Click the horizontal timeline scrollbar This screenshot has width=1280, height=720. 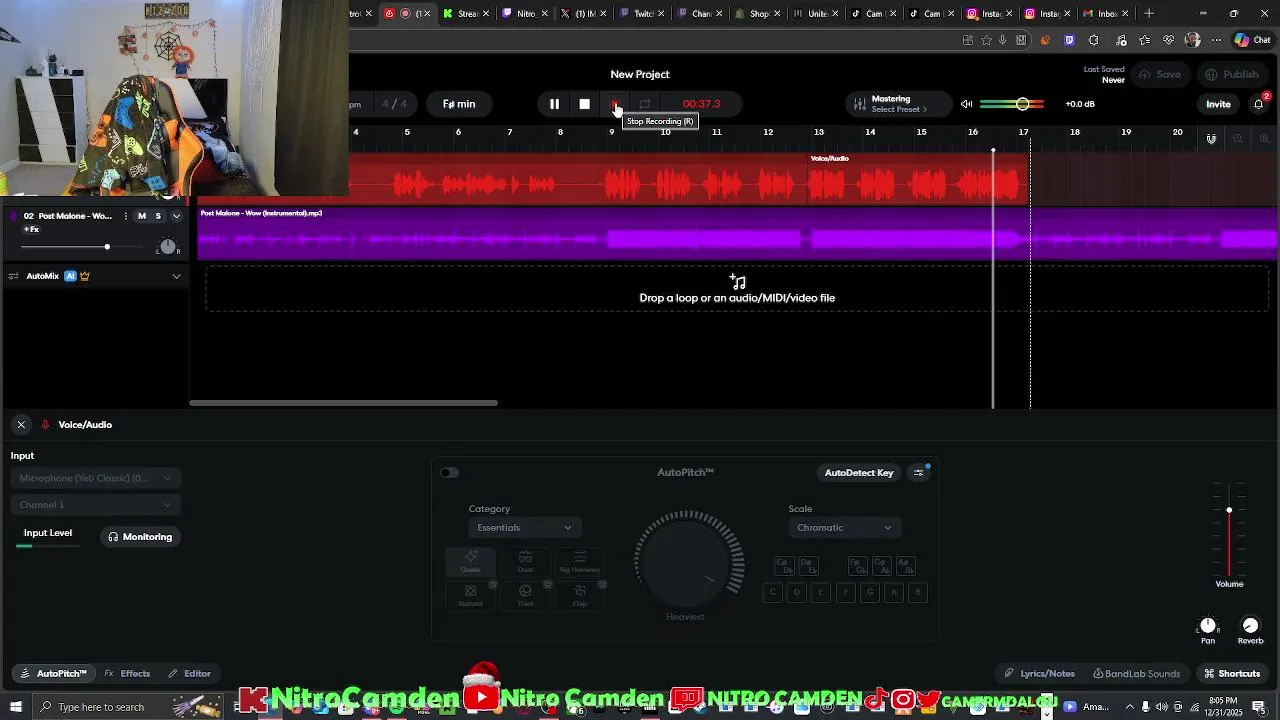point(343,403)
